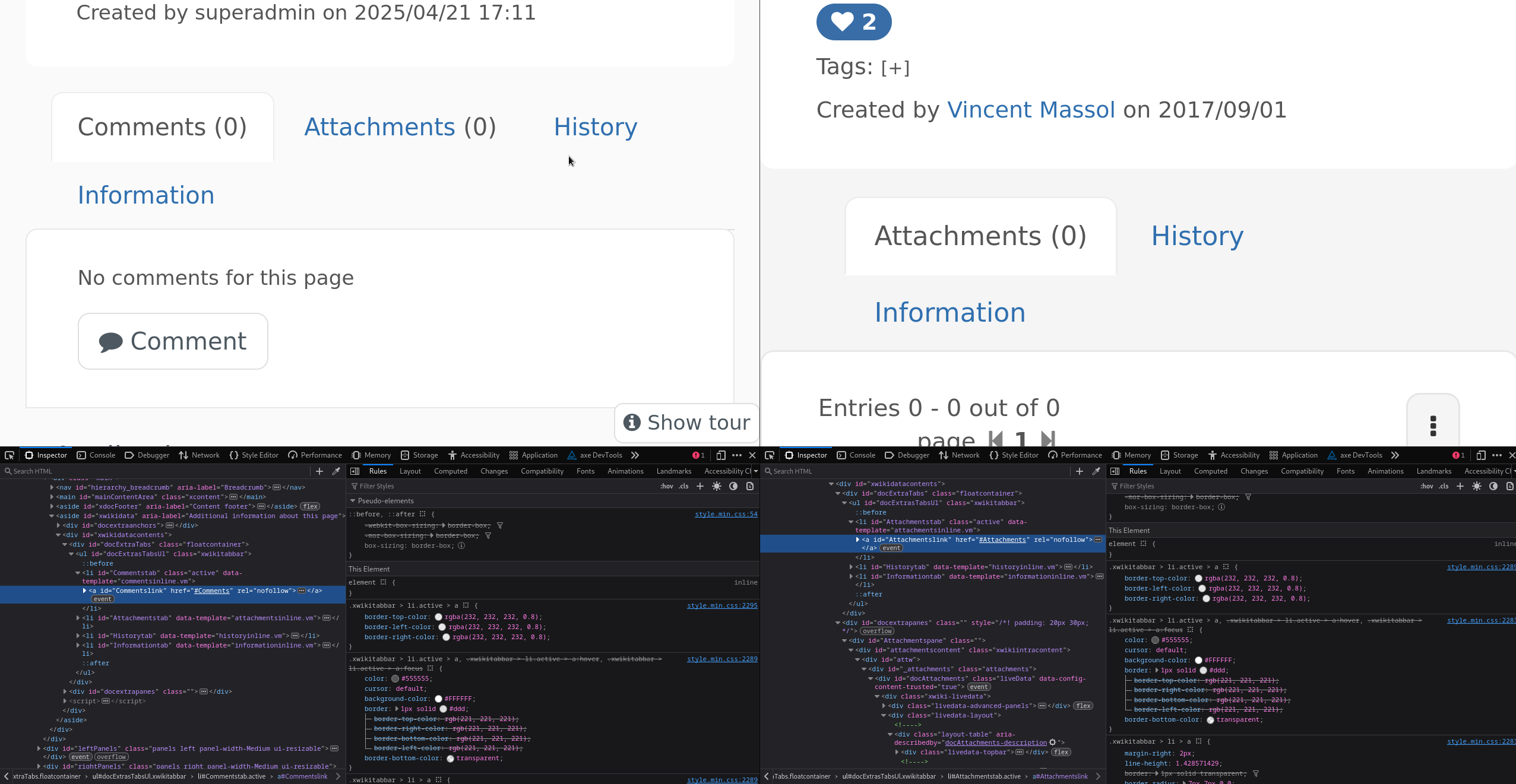
Task: Toggle three-pane inspector icon in right DevTools
Action: (1115, 471)
